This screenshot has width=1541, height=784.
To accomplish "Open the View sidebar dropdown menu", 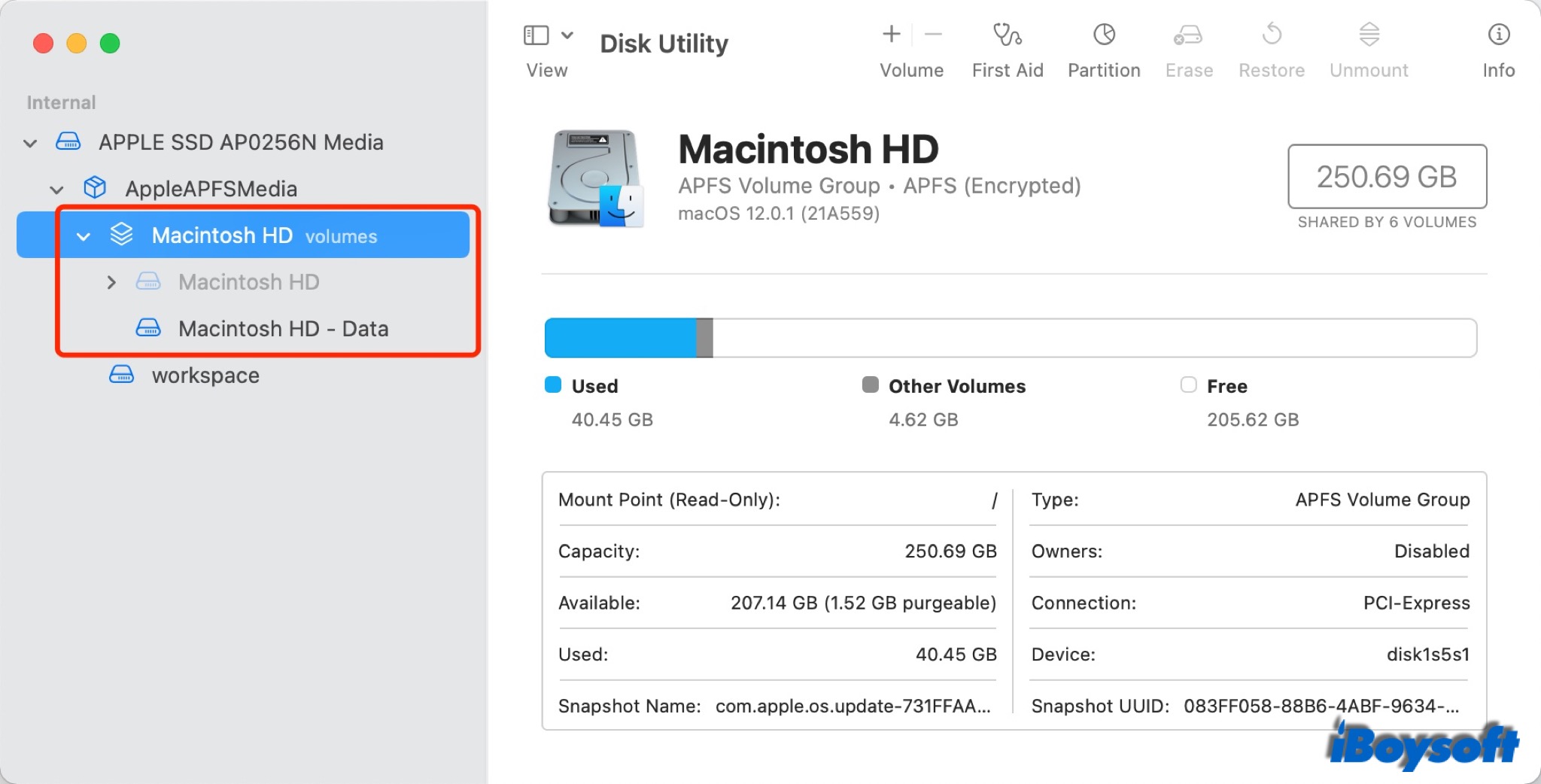I will (549, 35).
